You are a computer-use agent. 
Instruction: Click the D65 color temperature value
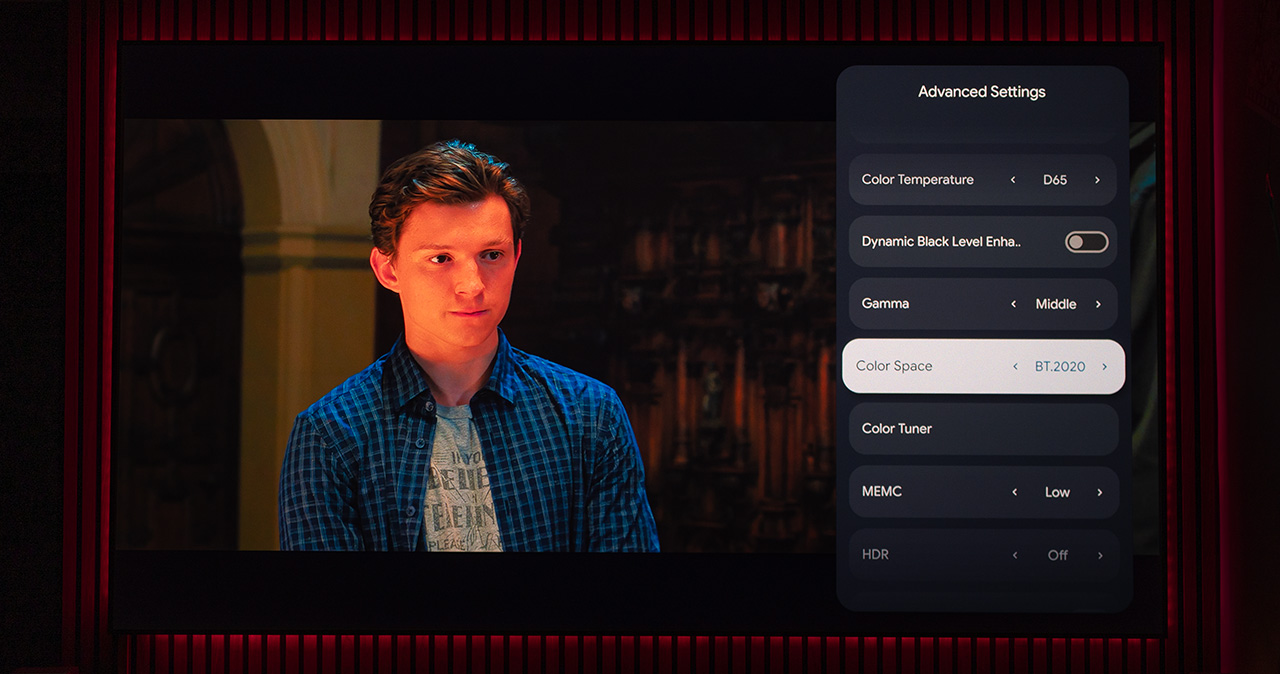pyautogui.click(x=1055, y=180)
